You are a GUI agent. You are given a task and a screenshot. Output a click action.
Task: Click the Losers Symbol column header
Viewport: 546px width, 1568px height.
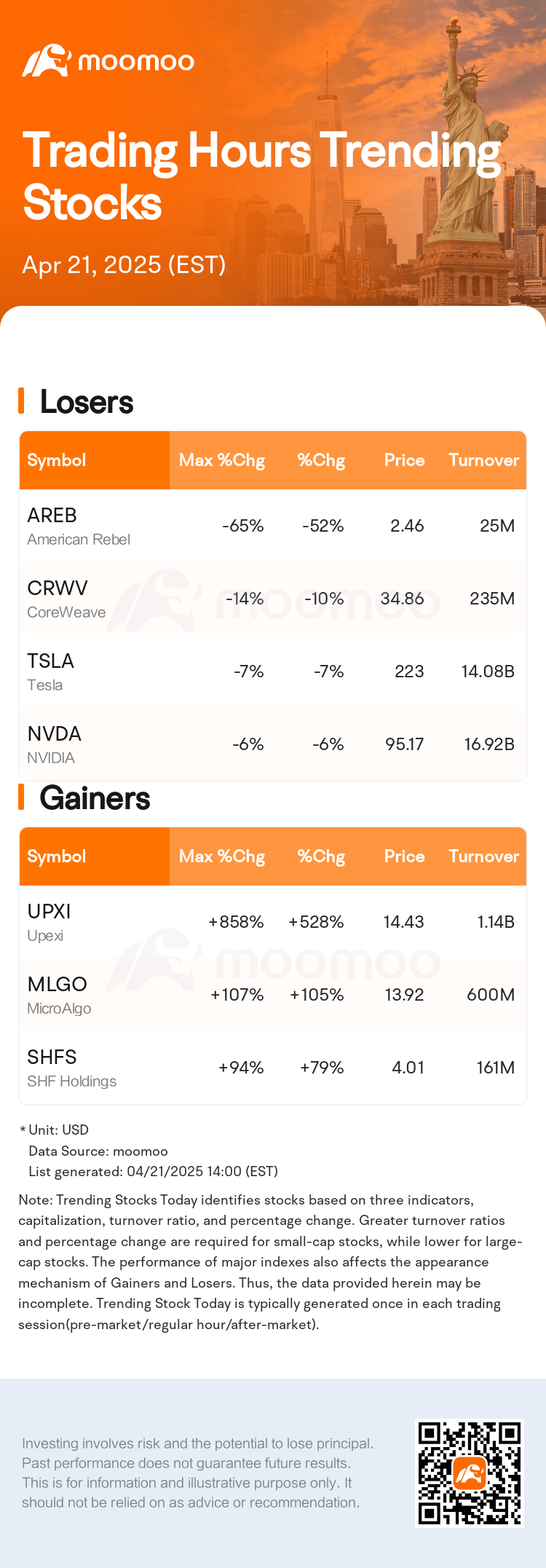click(57, 460)
